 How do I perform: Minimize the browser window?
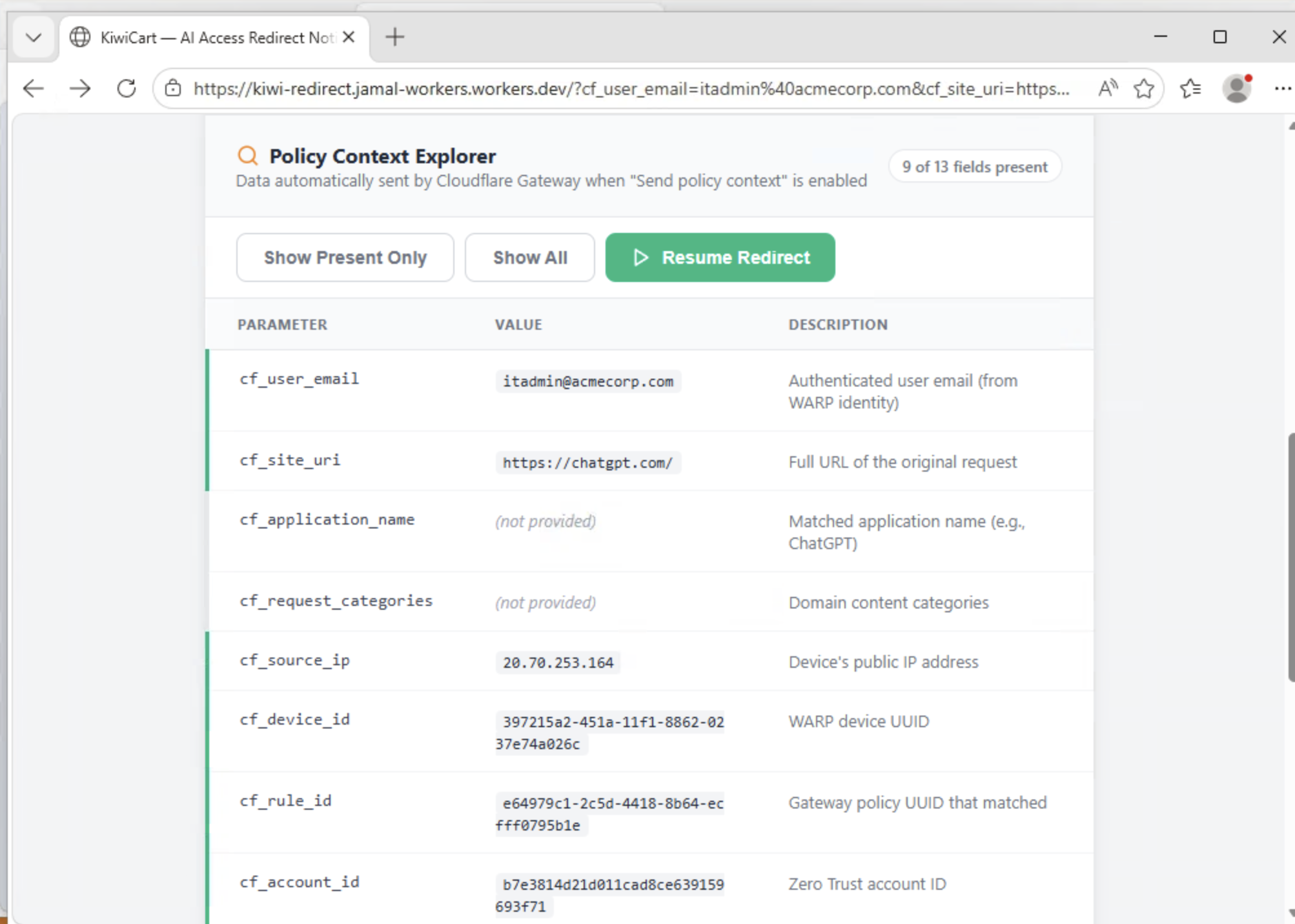click(x=1160, y=37)
